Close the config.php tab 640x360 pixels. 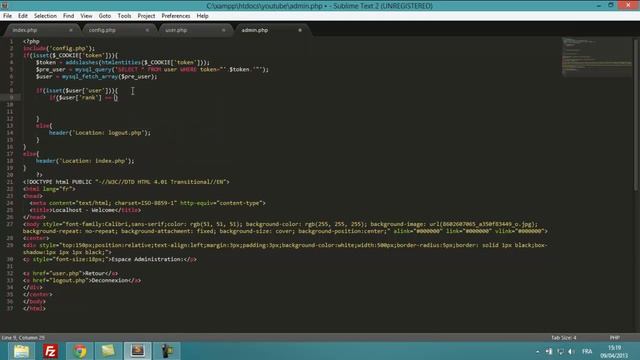(147, 30)
